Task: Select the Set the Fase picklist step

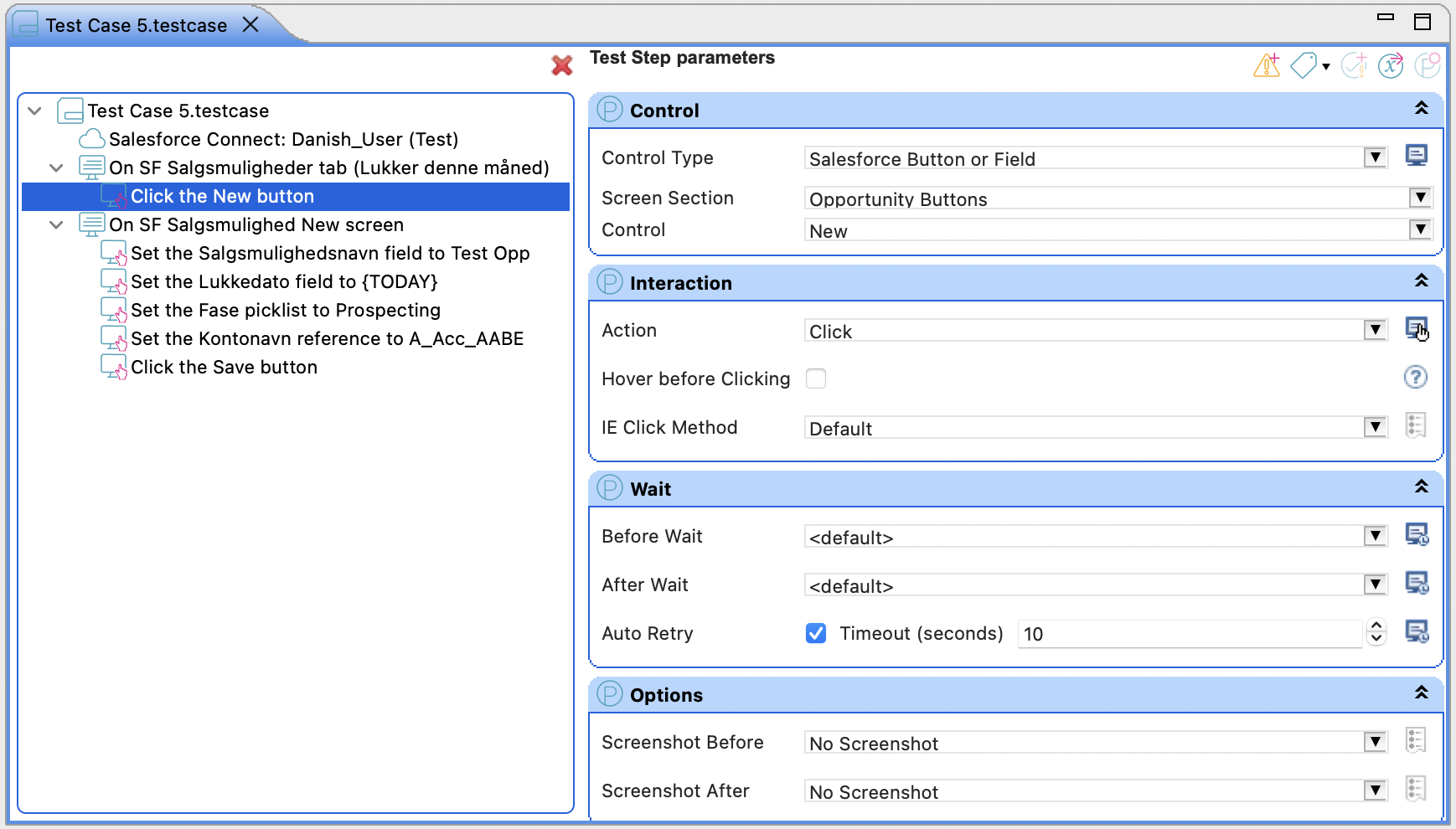Action: [285, 310]
